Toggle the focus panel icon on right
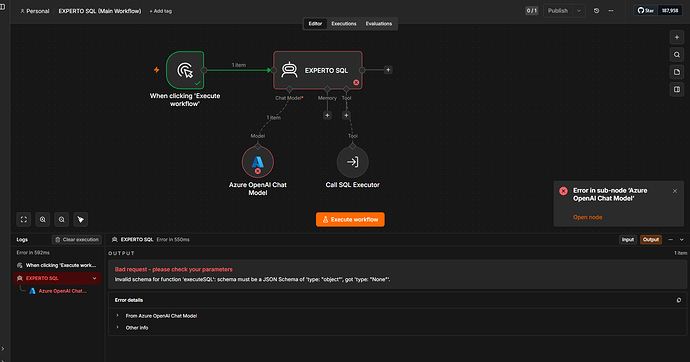The height and width of the screenshot is (362, 690). pos(677,89)
